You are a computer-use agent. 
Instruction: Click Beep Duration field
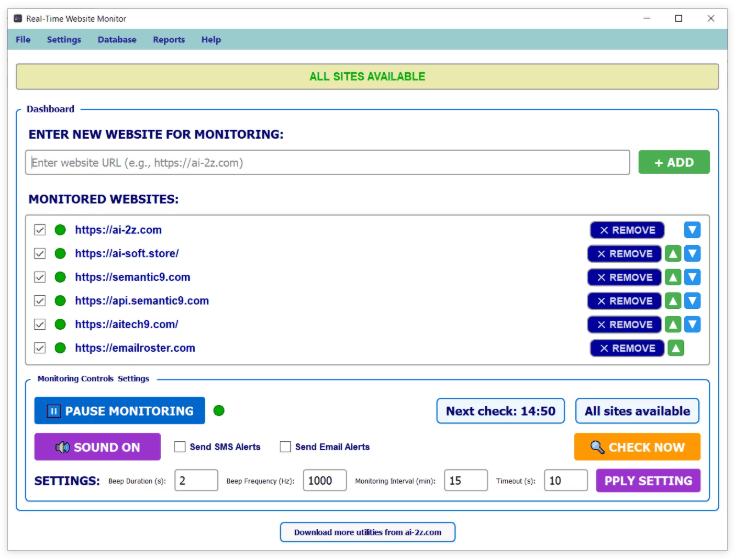[196, 480]
